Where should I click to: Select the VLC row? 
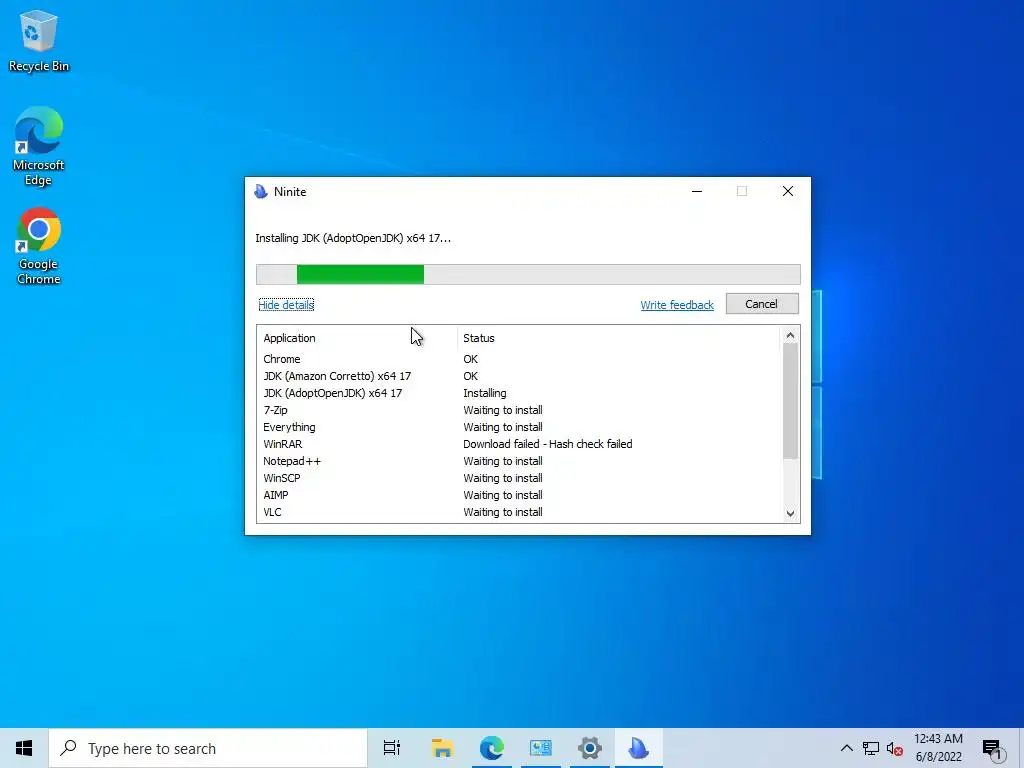[x=519, y=512]
